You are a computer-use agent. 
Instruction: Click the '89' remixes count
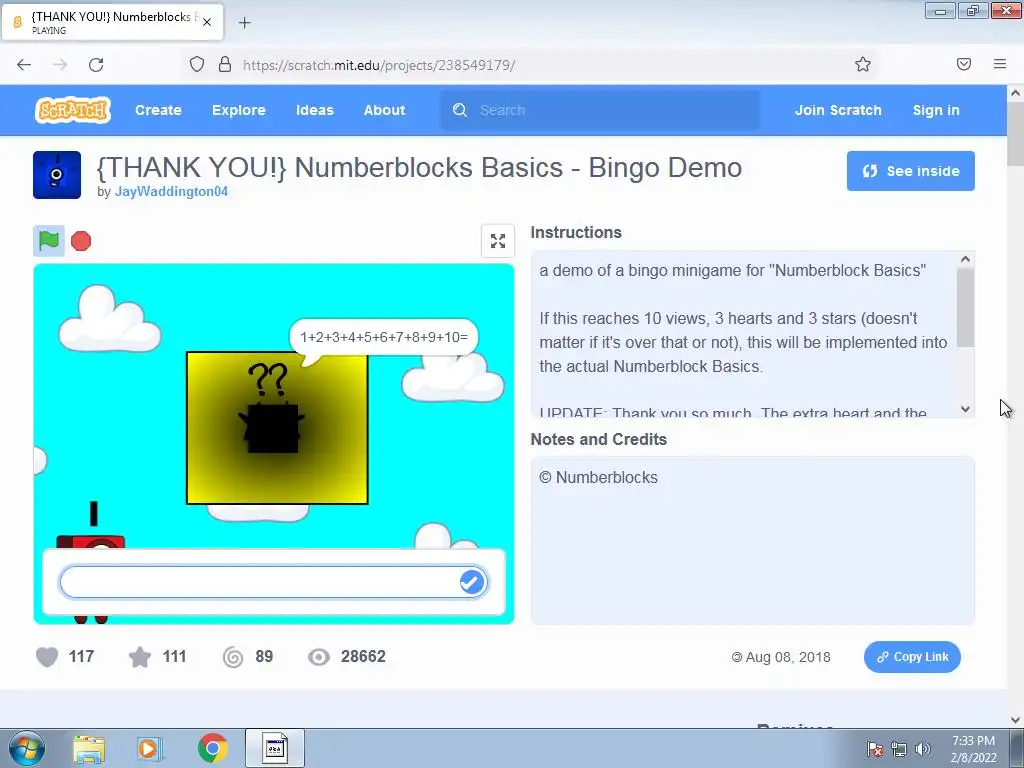click(x=264, y=656)
